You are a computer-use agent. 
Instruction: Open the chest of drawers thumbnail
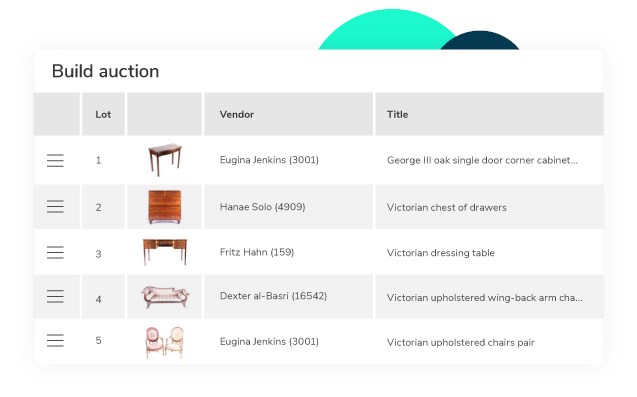pos(165,207)
